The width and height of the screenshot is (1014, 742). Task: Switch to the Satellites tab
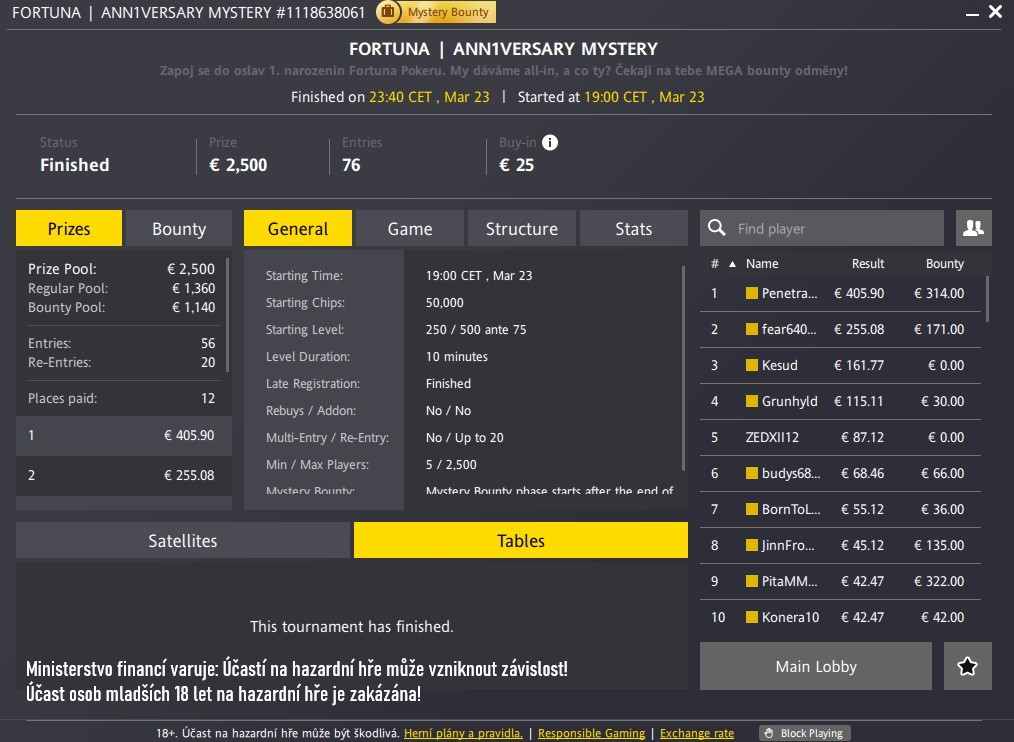(183, 541)
